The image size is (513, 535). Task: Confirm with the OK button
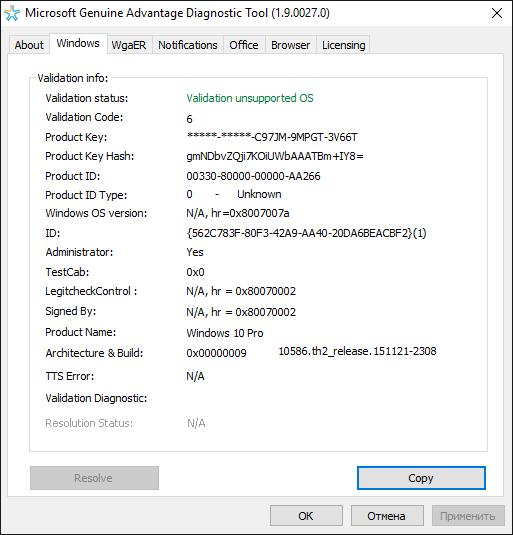click(x=306, y=516)
